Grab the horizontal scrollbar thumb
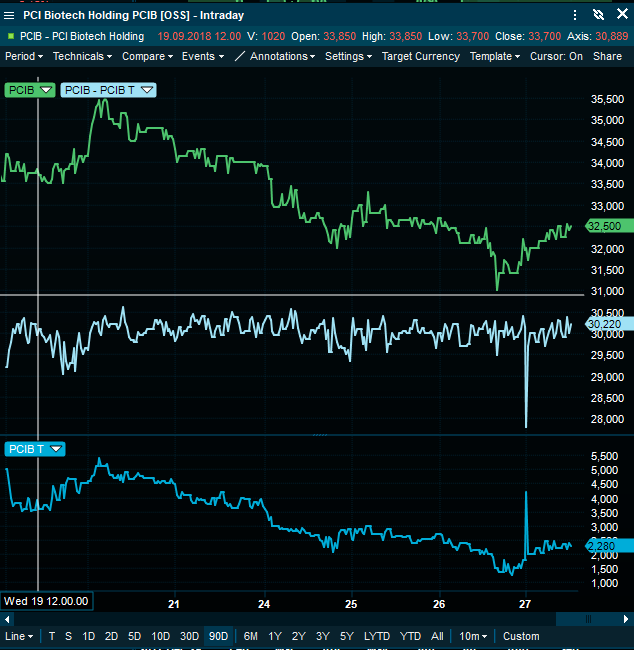This screenshot has width=634, height=650. tap(588, 619)
